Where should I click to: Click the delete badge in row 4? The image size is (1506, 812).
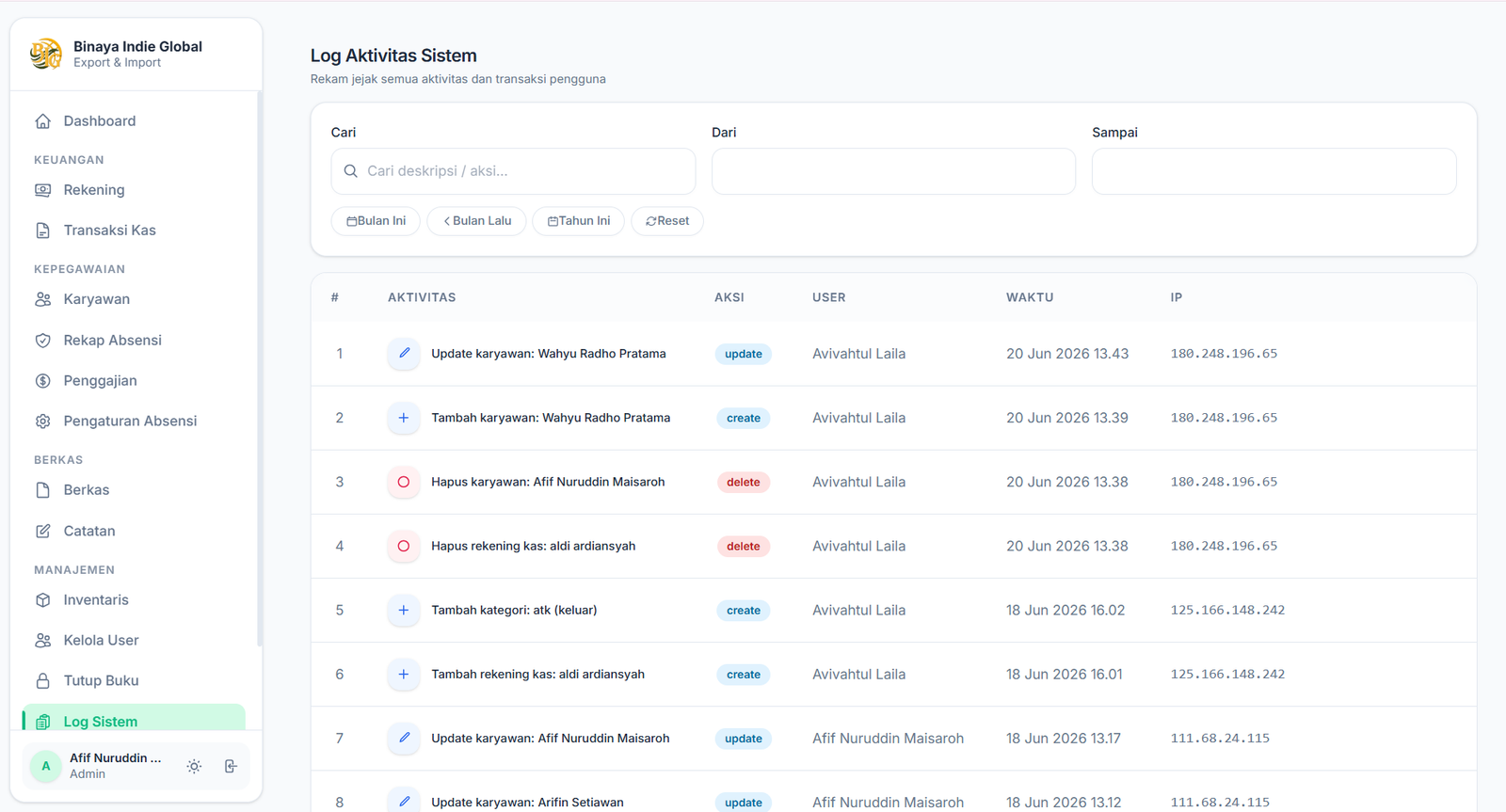(x=744, y=546)
